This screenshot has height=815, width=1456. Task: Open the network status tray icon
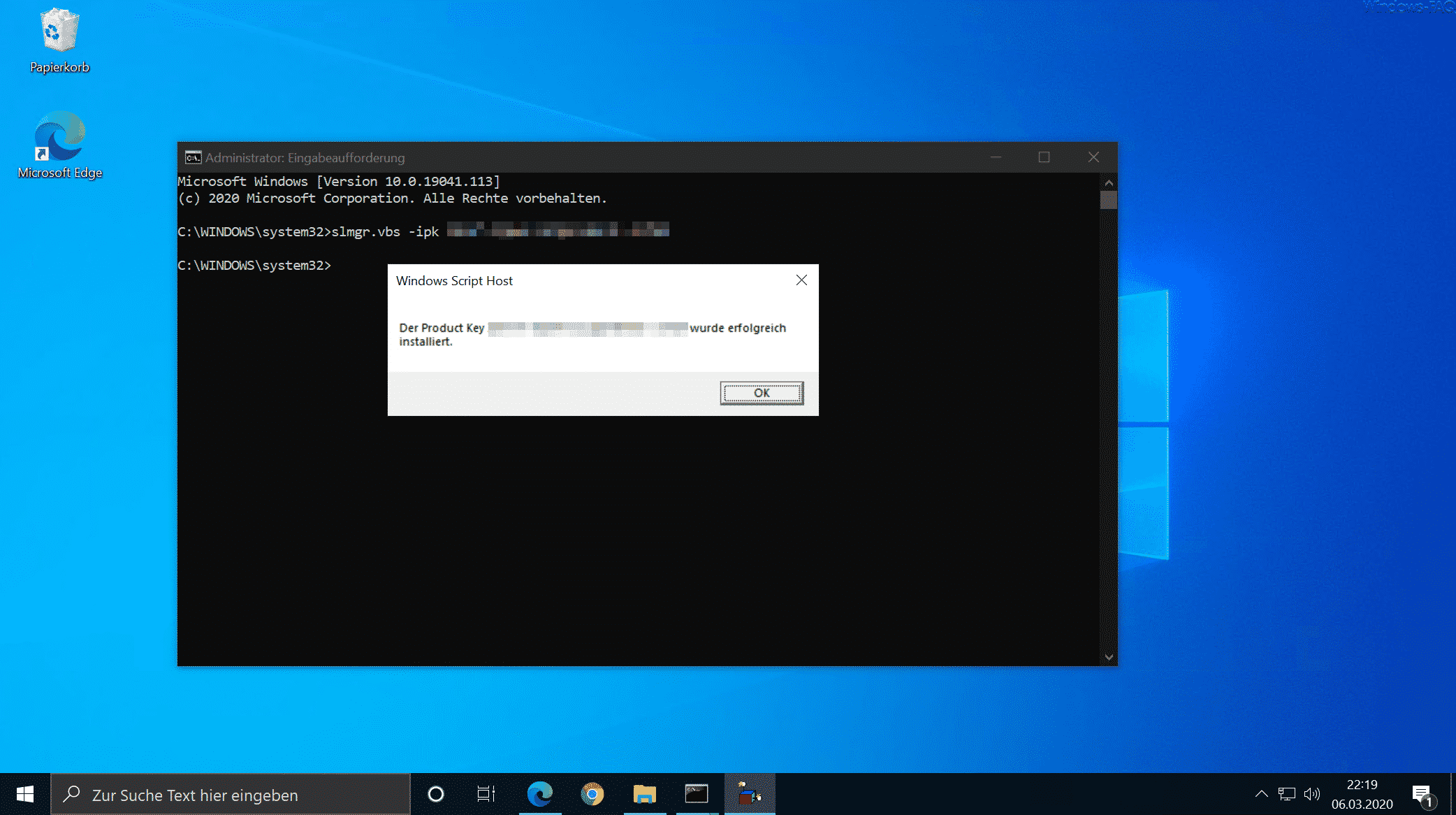pyautogui.click(x=1287, y=794)
